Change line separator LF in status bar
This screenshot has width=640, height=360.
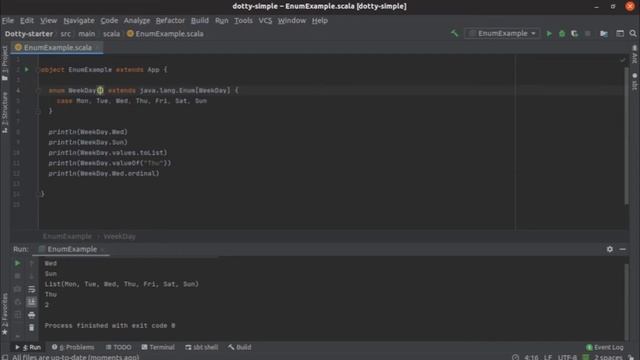[x=547, y=357]
